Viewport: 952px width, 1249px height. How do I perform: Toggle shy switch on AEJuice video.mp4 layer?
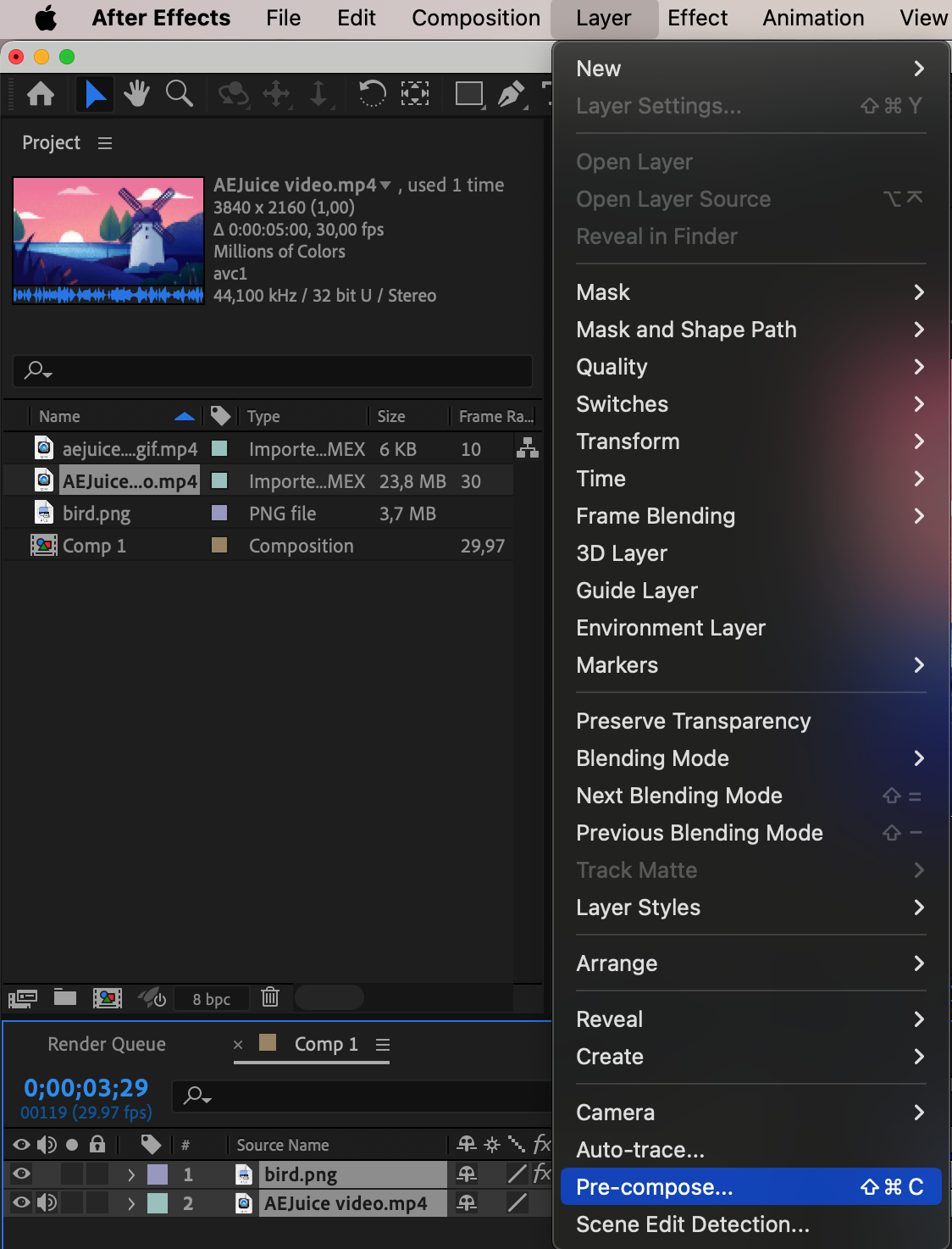pos(467,1202)
